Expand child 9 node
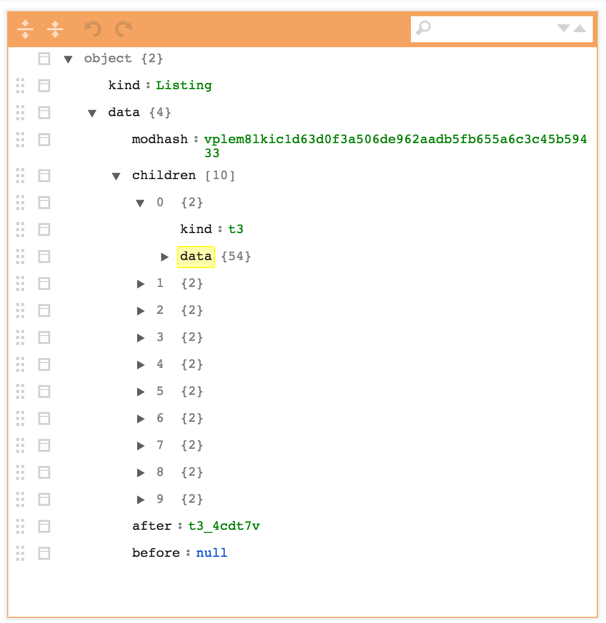 point(140,499)
